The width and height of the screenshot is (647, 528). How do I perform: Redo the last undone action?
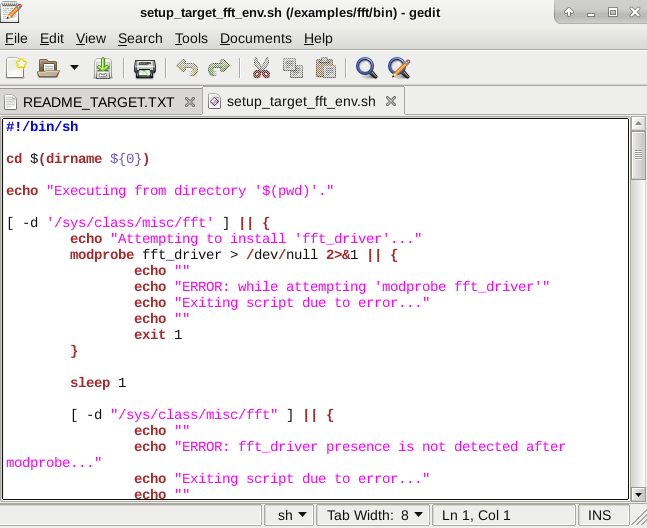219,68
